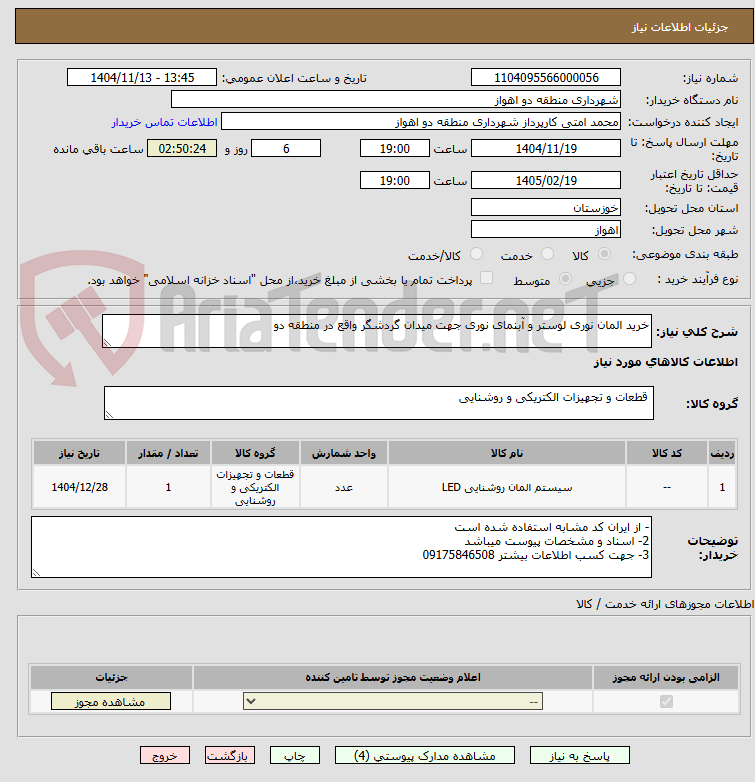Click the remaining time field 02:50:24

pos(182,148)
